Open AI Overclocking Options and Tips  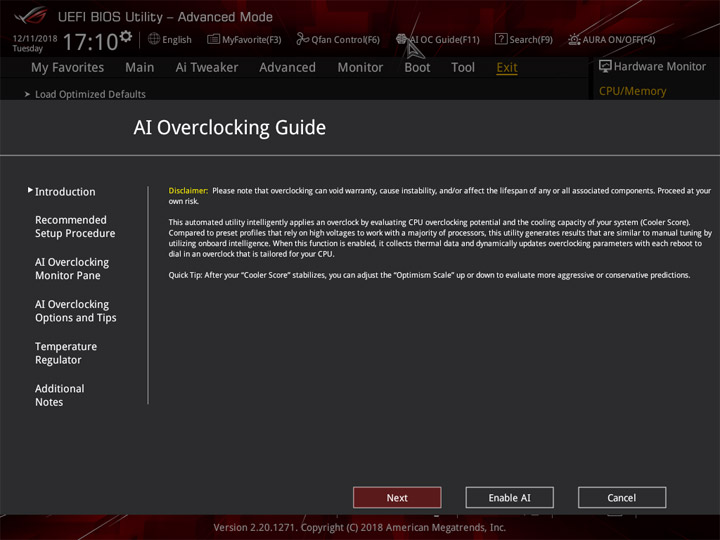(75, 311)
